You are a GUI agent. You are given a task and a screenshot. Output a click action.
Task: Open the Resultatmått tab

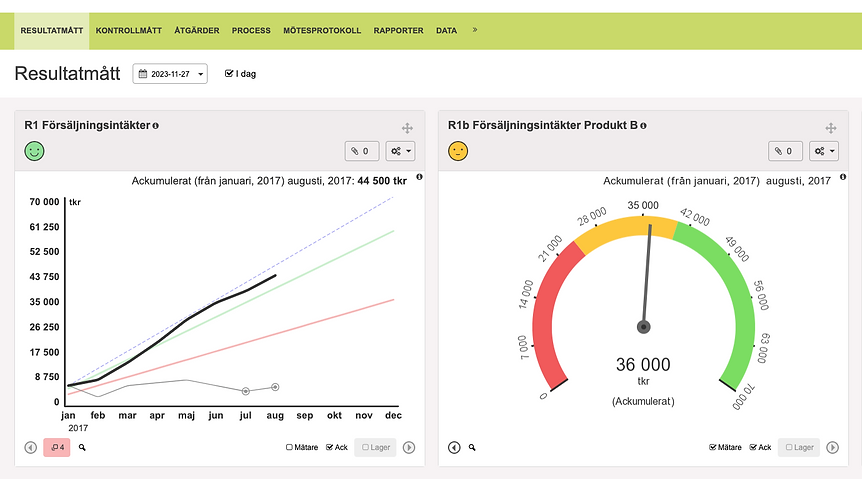click(52, 31)
